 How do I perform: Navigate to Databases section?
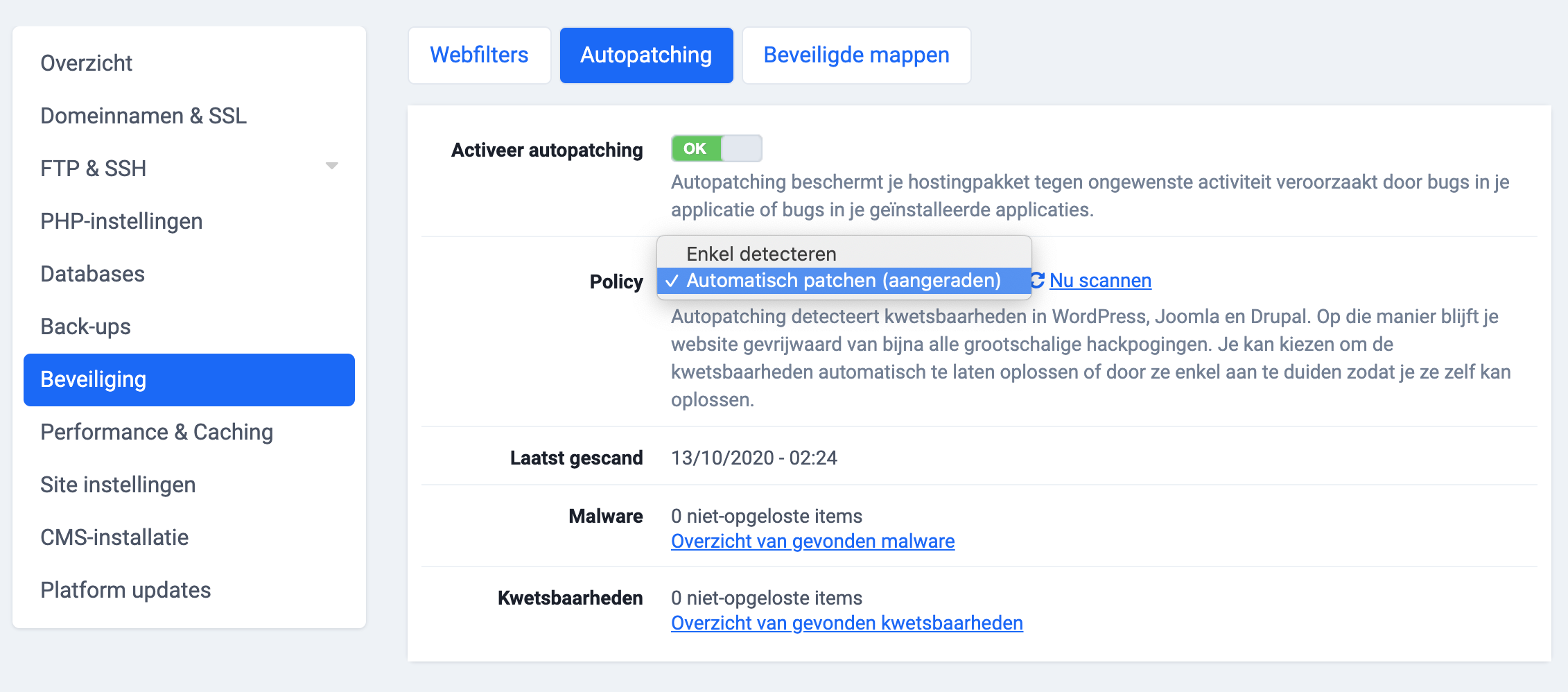click(92, 273)
